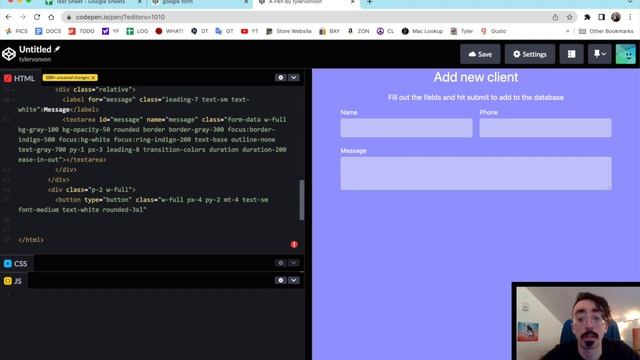
Task: Open the DOCS bookmark
Action: point(48,31)
